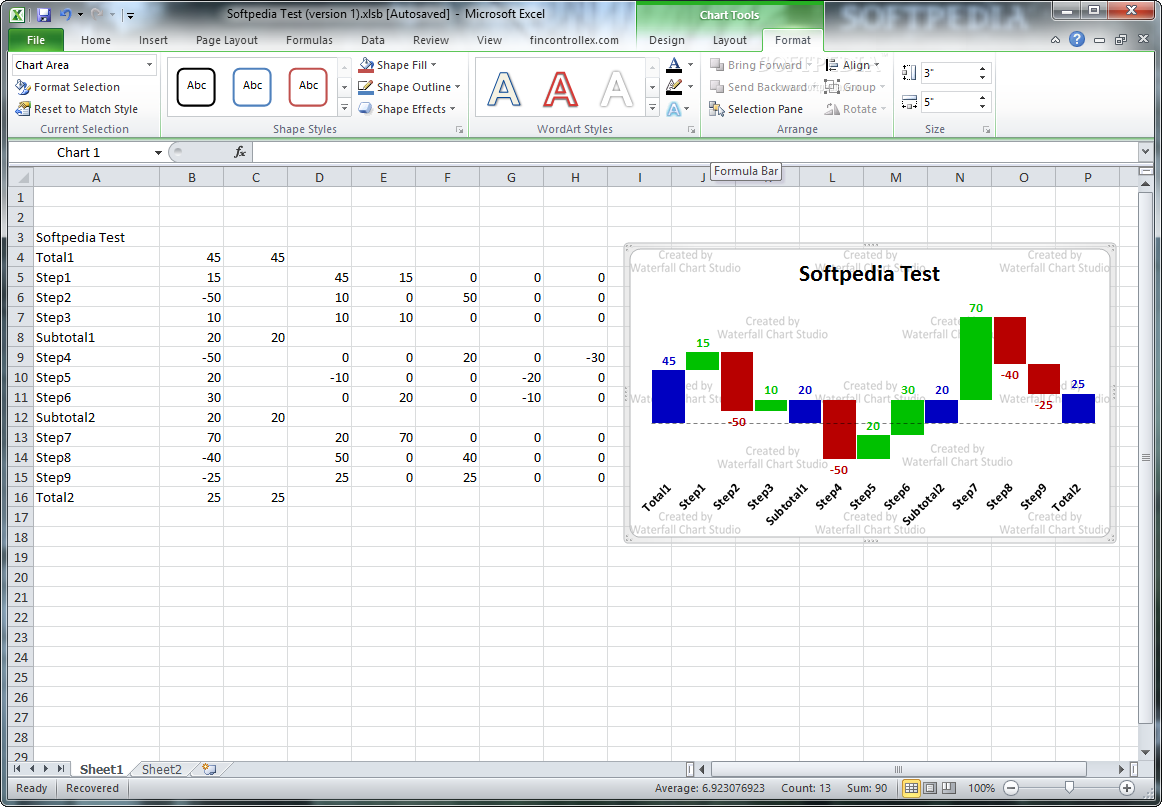Screen dimensions: 1162x807
Task: Go to last sheet navigation arrow
Action: coord(61,769)
